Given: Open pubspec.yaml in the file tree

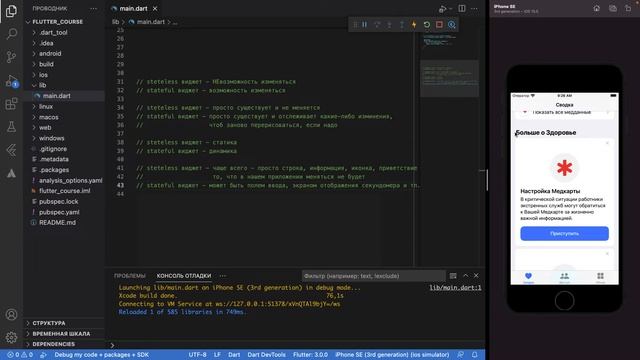Looking at the screenshot, I should [x=59, y=212].
